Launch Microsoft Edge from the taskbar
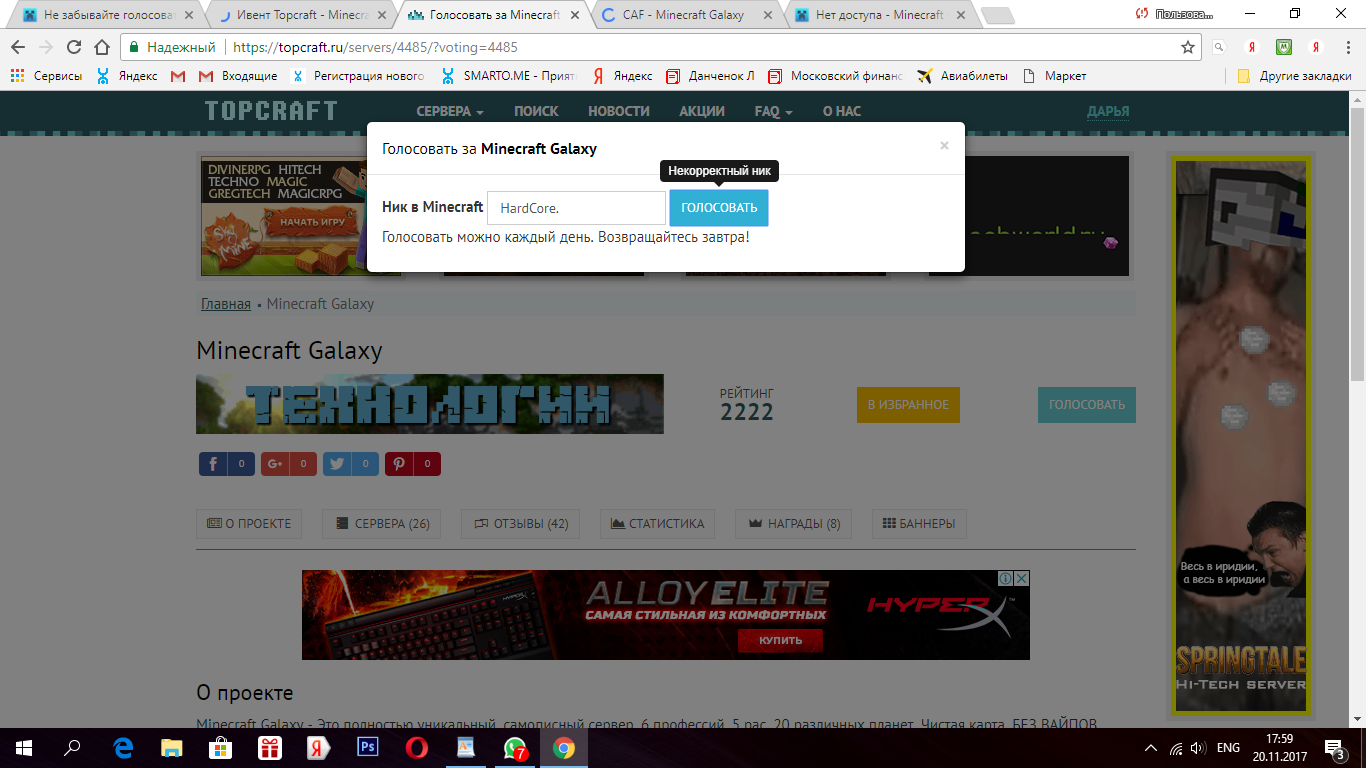The height and width of the screenshot is (768, 1366). pyautogui.click(x=123, y=748)
